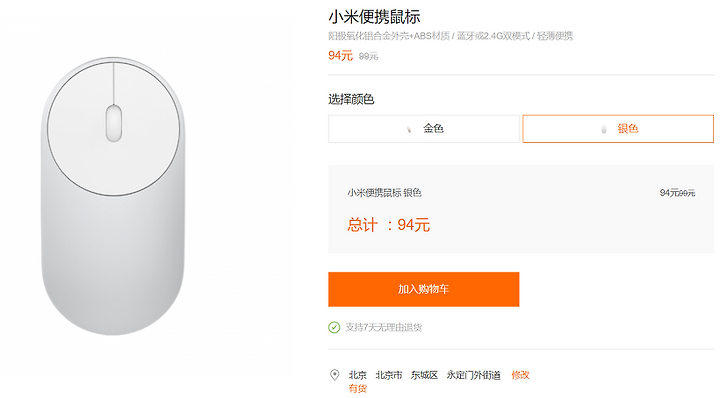Screen dimensions: 720x398
Task: Select the 金色 gold color option
Action: [424, 129]
